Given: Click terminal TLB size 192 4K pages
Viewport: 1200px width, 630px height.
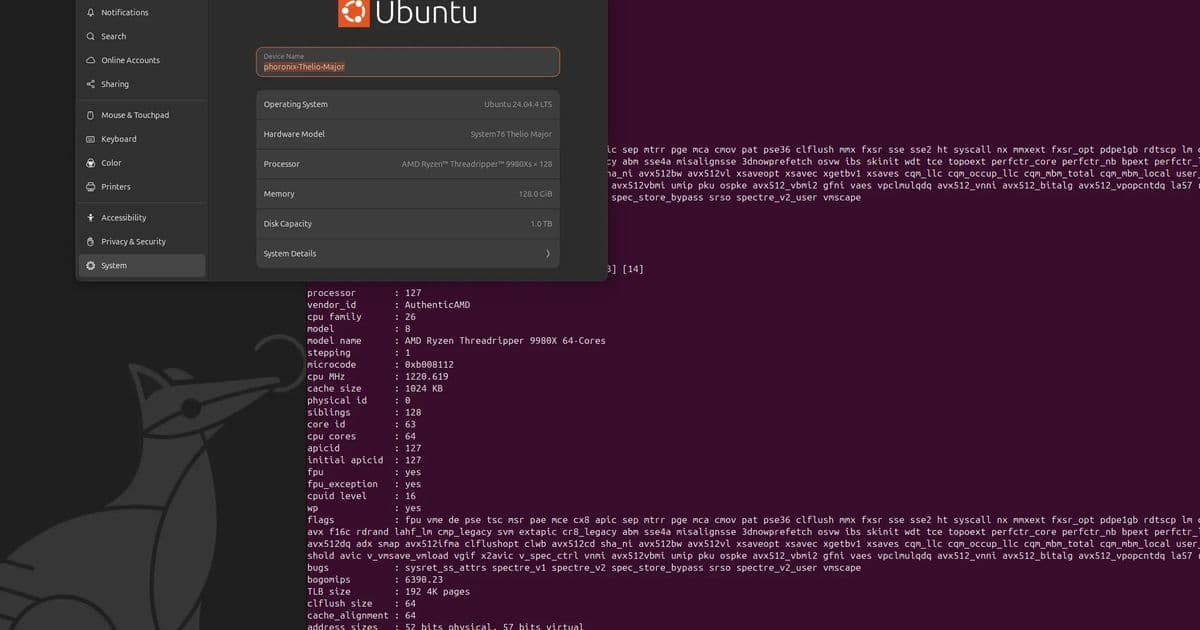Looking at the screenshot, I should [x=388, y=592].
